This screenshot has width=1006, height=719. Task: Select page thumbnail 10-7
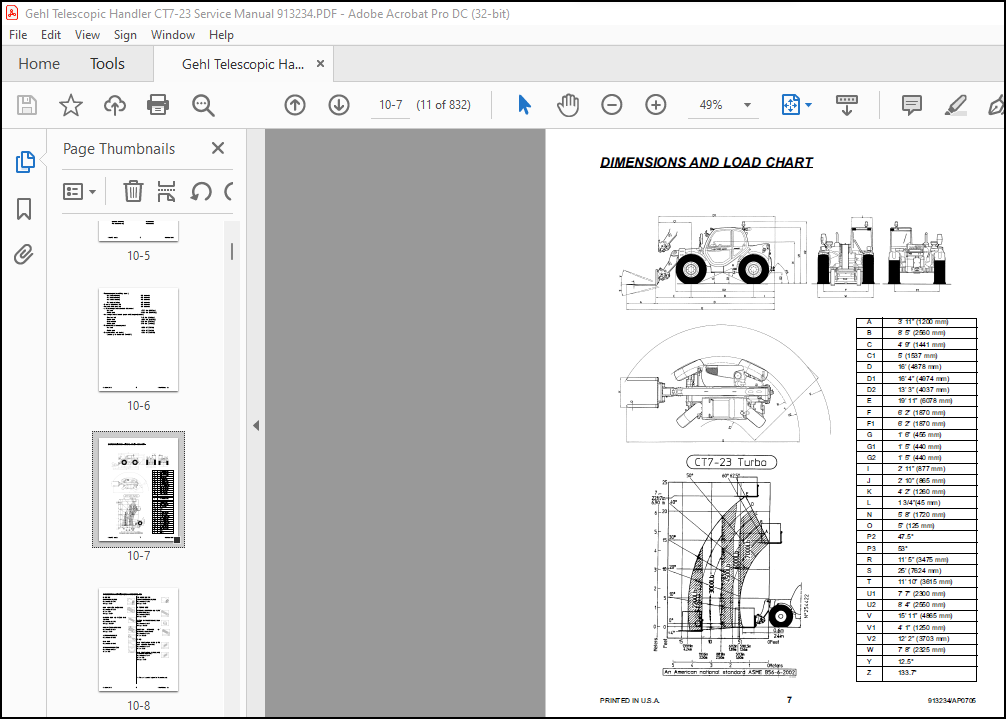pyautogui.click(x=139, y=489)
